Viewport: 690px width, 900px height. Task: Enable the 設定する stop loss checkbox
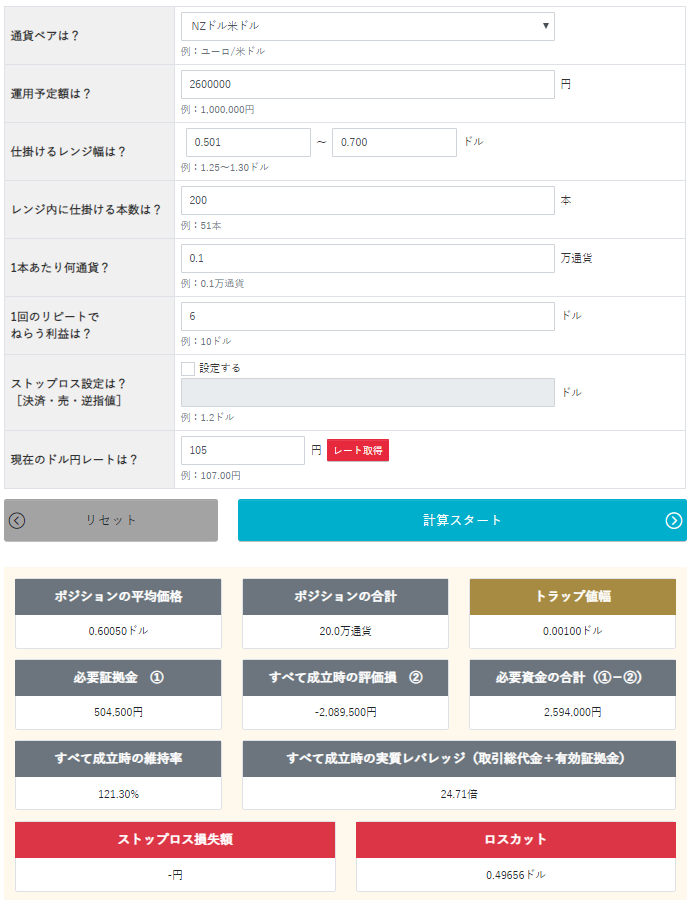click(x=188, y=368)
